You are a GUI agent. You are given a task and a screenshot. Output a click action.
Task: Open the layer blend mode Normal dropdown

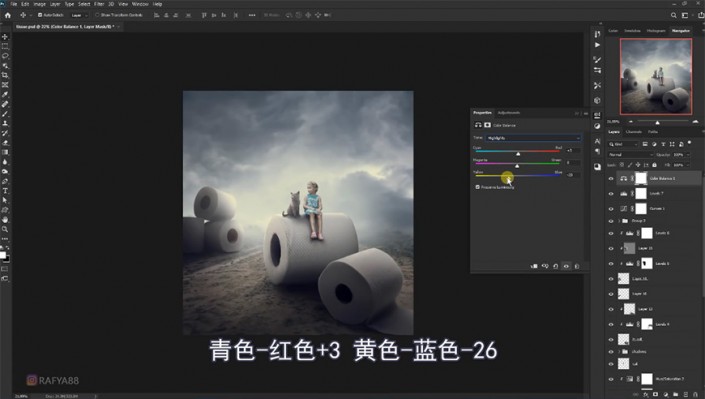click(630, 155)
